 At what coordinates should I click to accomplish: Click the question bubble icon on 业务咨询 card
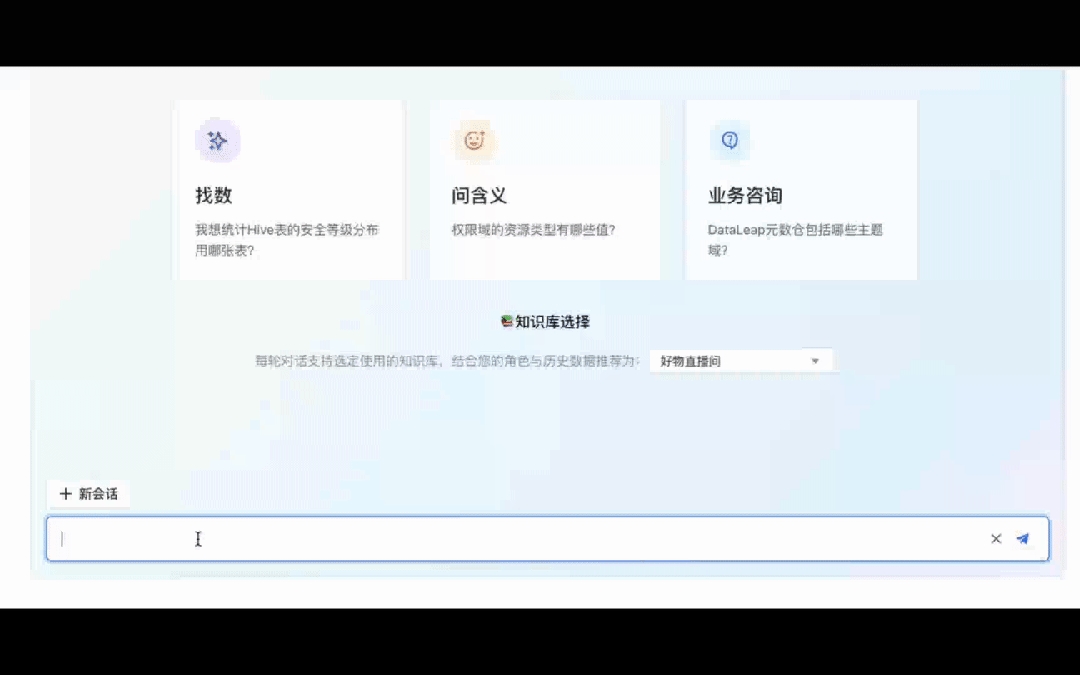[729, 140]
